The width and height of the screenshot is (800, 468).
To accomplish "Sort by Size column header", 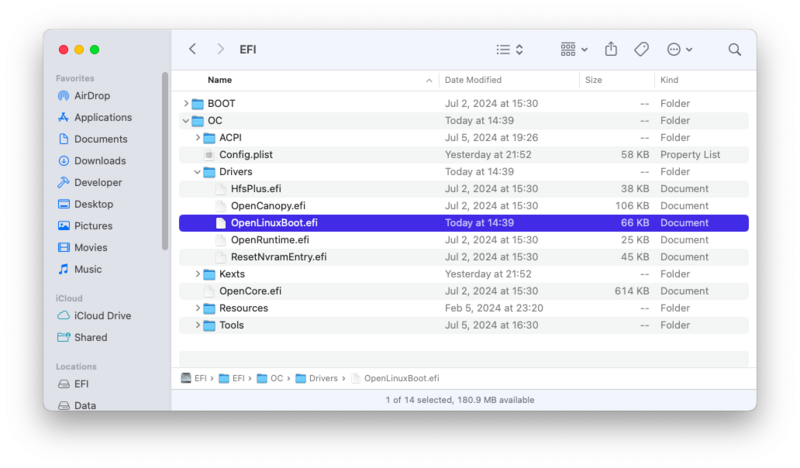I will (593, 80).
